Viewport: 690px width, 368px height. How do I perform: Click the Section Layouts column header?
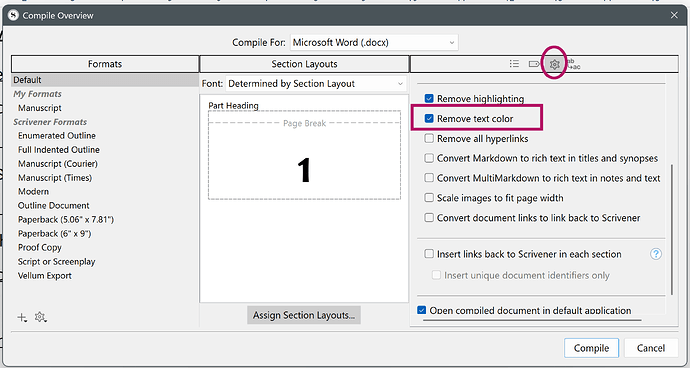(304, 64)
